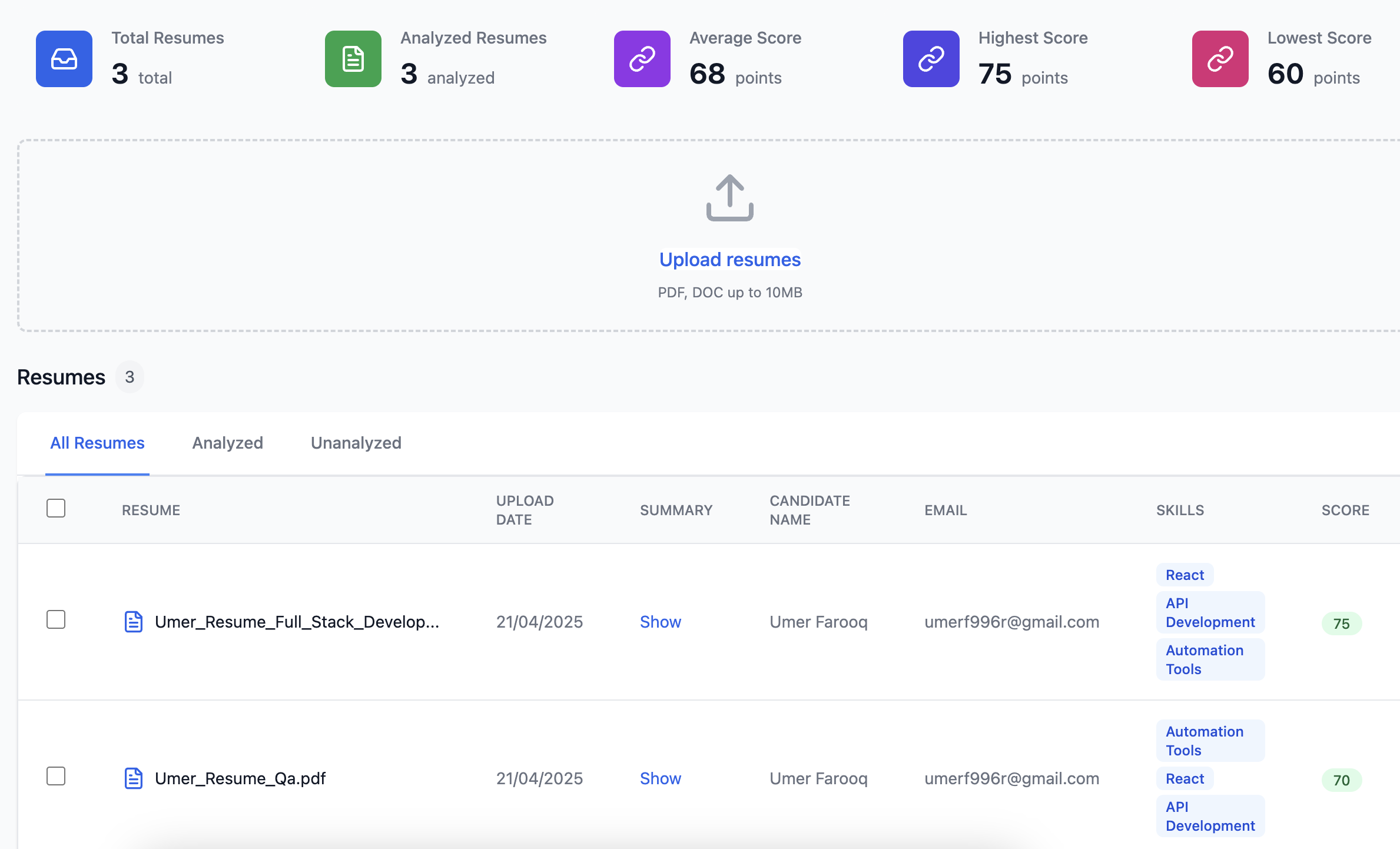Screen dimensions: 1400x849
Task: Click the Analyzed Resumes document icon
Action: [353, 59]
